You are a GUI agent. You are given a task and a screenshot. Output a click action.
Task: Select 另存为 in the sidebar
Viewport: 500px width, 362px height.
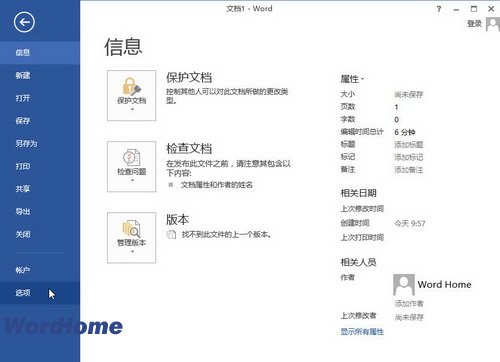point(40,144)
